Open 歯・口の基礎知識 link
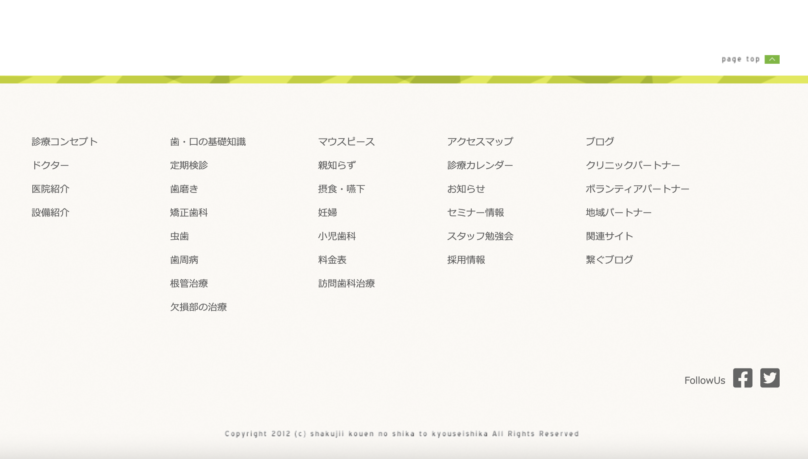The width and height of the screenshot is (808, 459). click(208, 142)
